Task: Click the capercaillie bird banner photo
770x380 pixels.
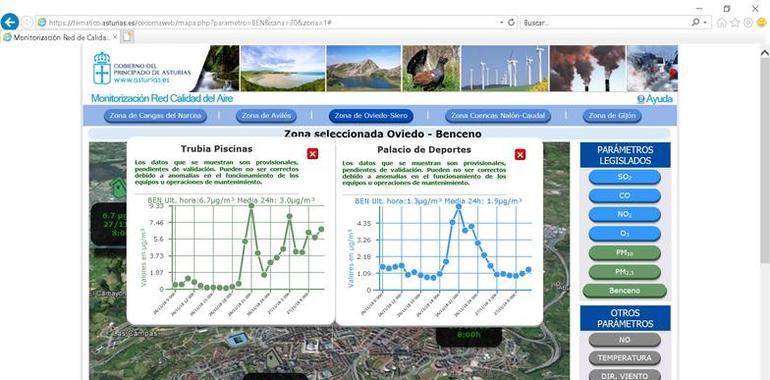Action: (x=431, y=68)
